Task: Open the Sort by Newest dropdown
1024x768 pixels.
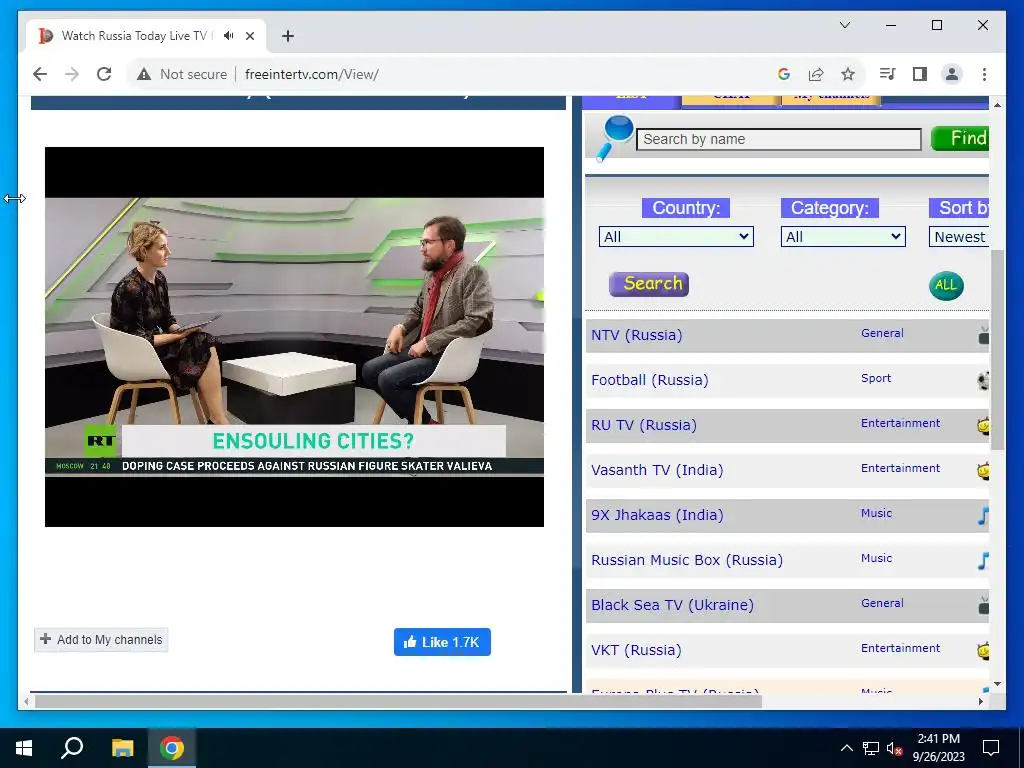Action: coord(959,236)
